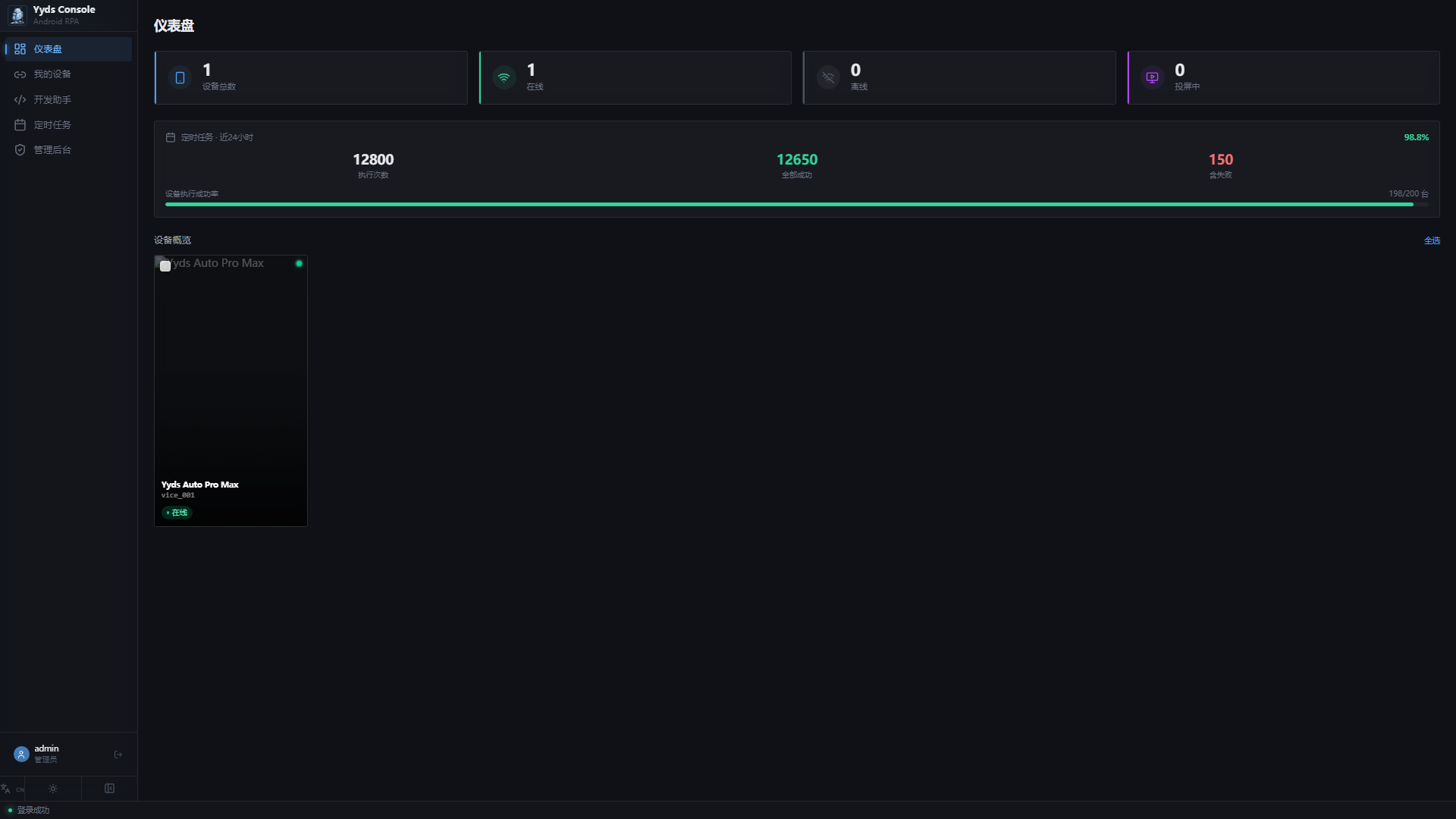The height and width of the screenshot is (819, 1456).
Task: Click the 12800 执行次数 value
Action: (x=373, y=159)
